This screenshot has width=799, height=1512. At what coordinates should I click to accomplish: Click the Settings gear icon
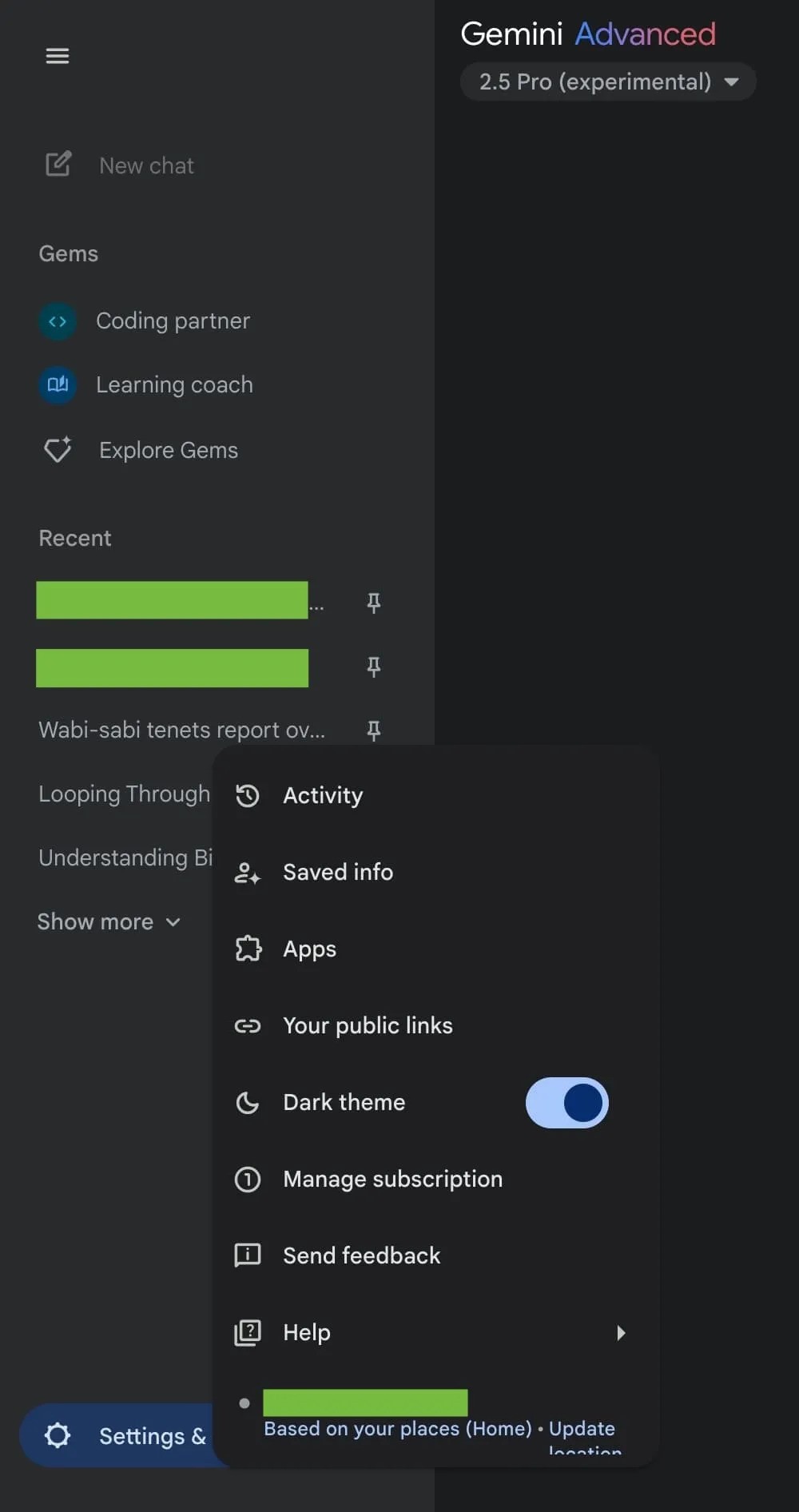click(x=58, y=1435)
